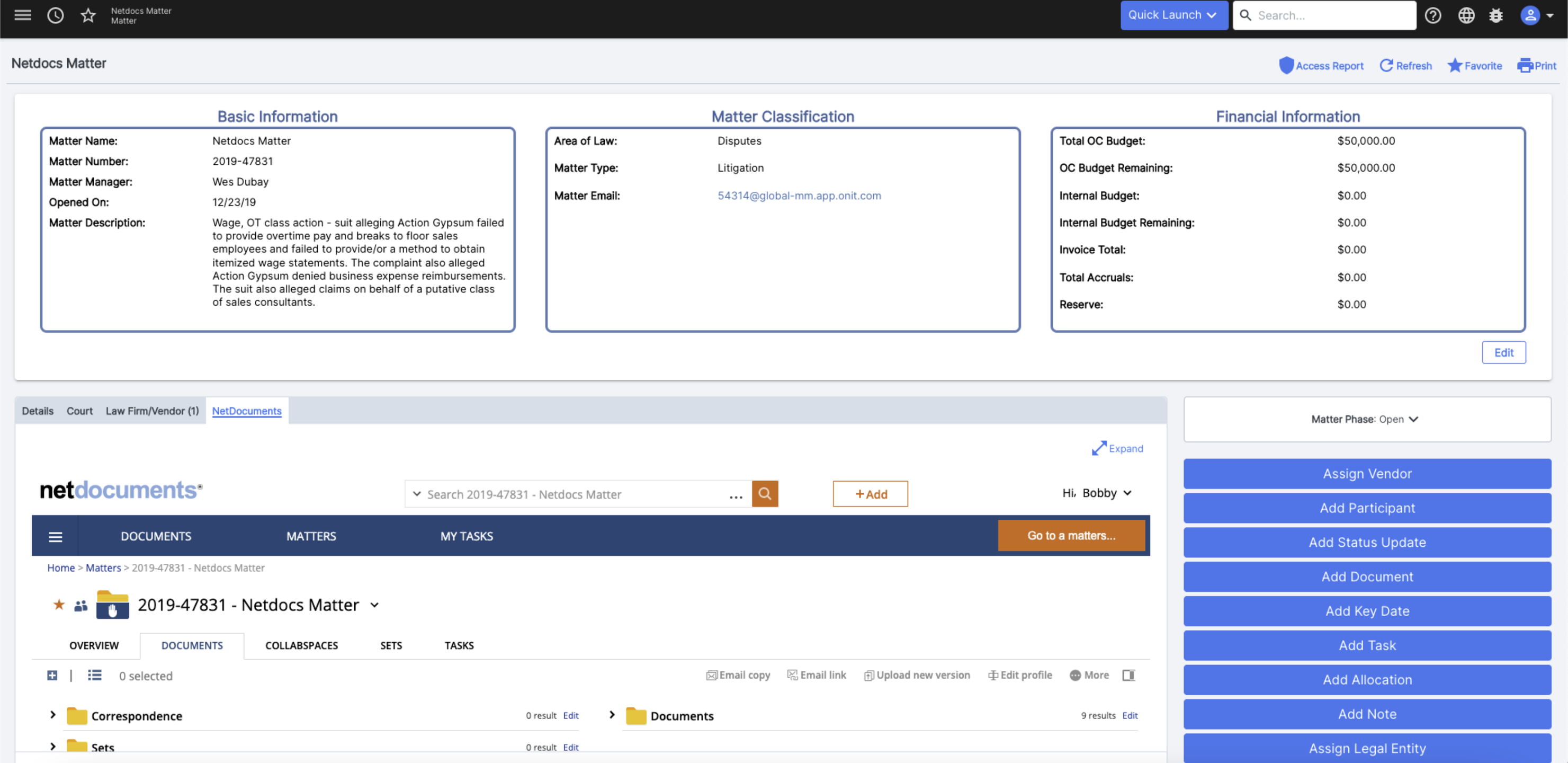
Task: Open the Quick Launch dropdown
Action: [x=1172, y=15]
